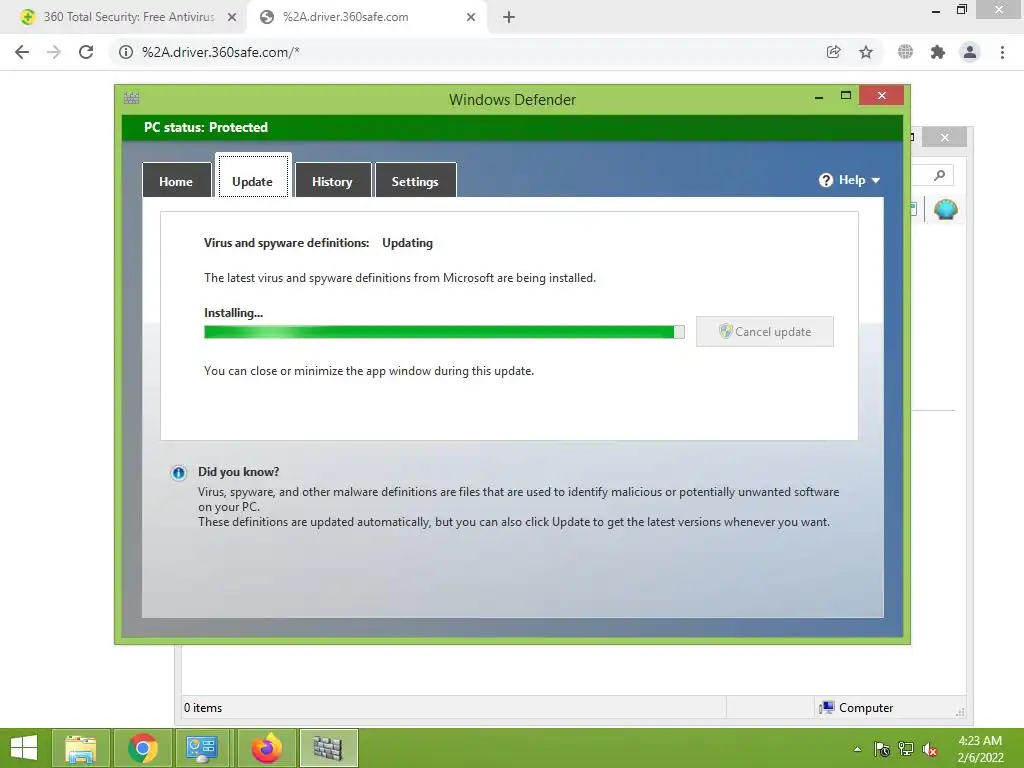This screenshot has width=1024, height=768.
Task: View site information icon in address bar
Action: [x=125, y=52]
